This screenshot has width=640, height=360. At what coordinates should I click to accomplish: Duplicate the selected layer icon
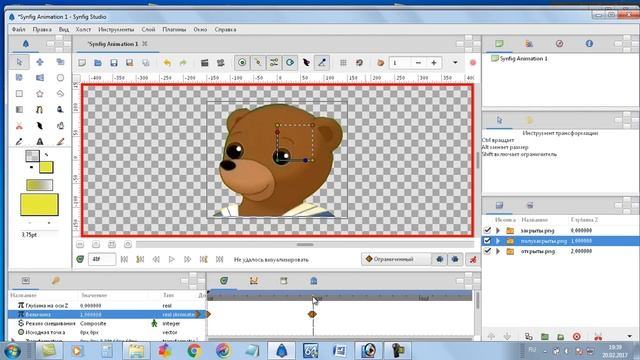(x=529, y=337)
